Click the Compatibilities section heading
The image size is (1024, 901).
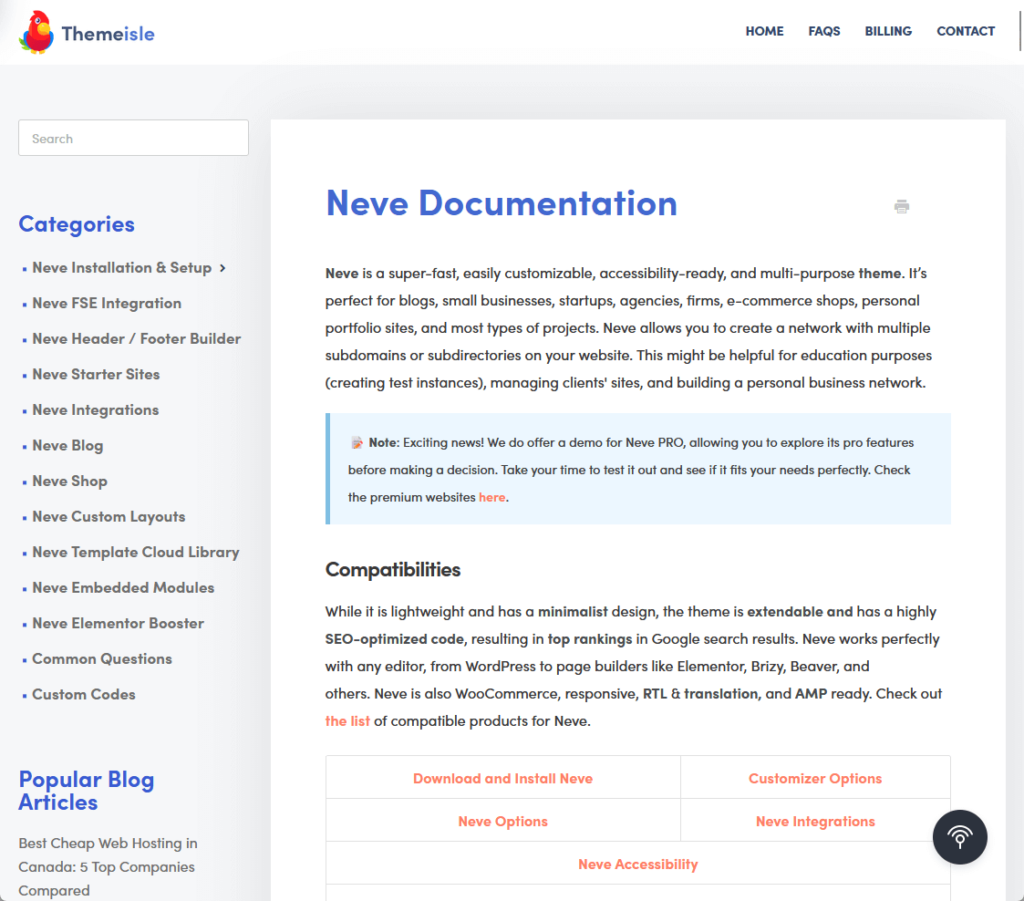click(x=393, y=569)
